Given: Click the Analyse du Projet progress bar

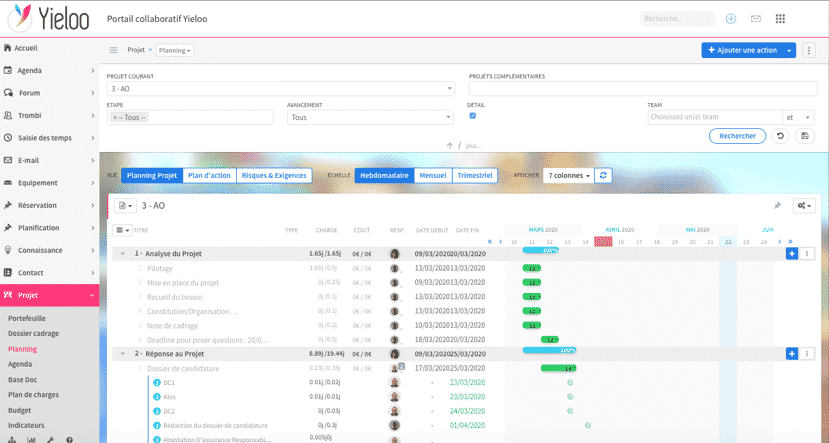Looking at the screenshot, I should pos(540,250).
